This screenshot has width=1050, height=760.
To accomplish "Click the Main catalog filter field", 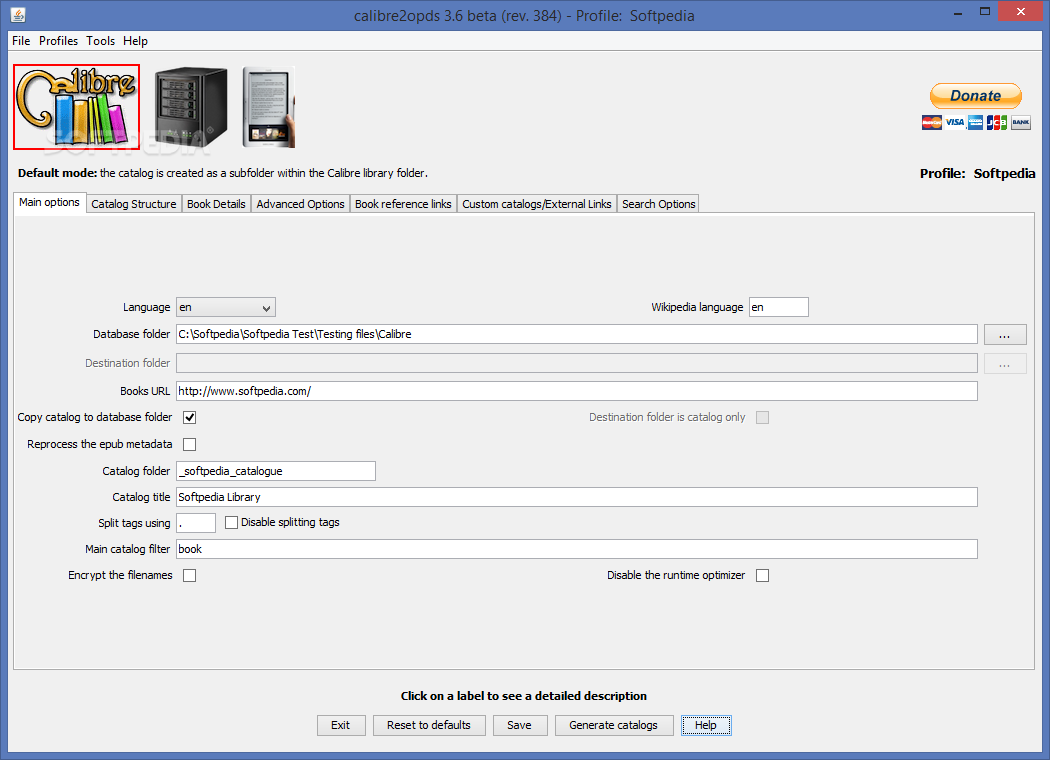I will coord(577,549).
